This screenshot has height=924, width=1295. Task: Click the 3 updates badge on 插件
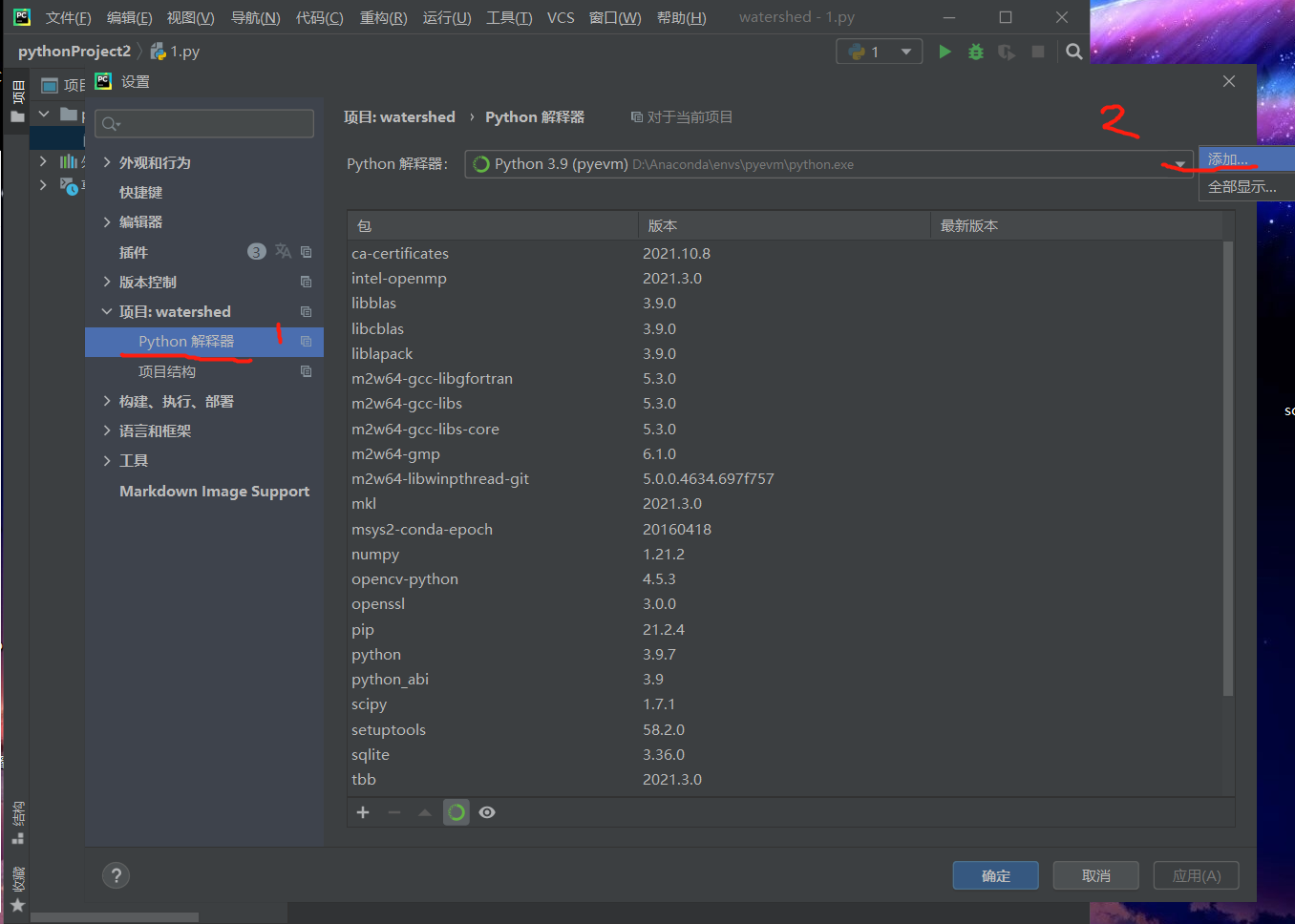(x=256, y=252)
